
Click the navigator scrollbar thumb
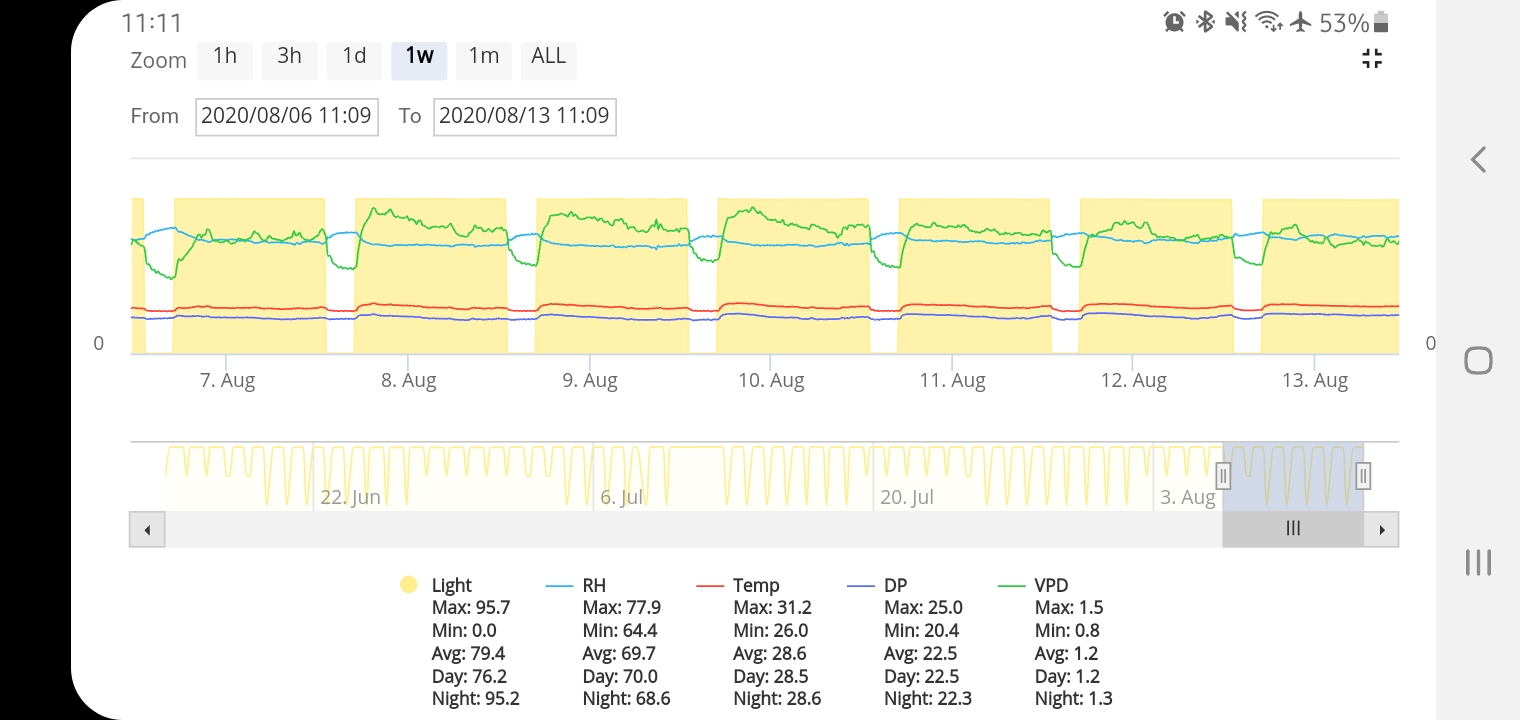(x=1293, y=529)
